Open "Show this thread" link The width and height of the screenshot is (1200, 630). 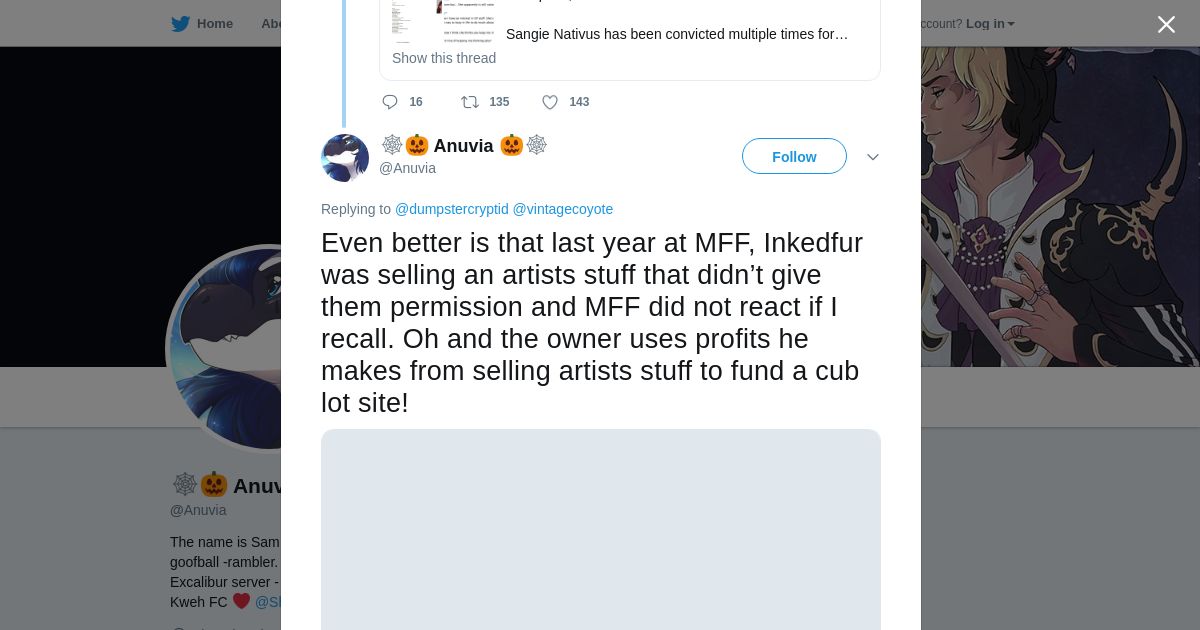click(x=444, y=58)
